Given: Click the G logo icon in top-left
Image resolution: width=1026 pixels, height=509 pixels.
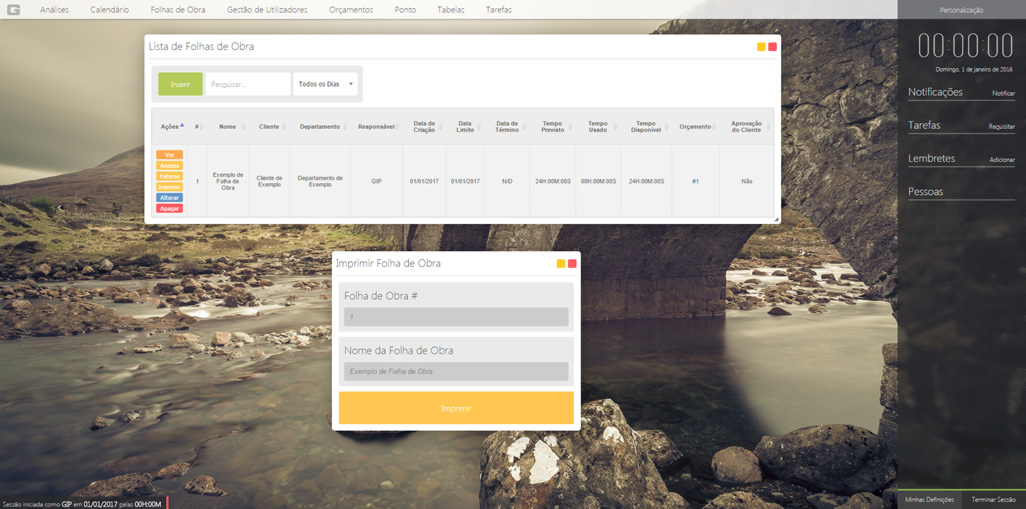Looking at the screenshot, I should click(x=13, y=10).
